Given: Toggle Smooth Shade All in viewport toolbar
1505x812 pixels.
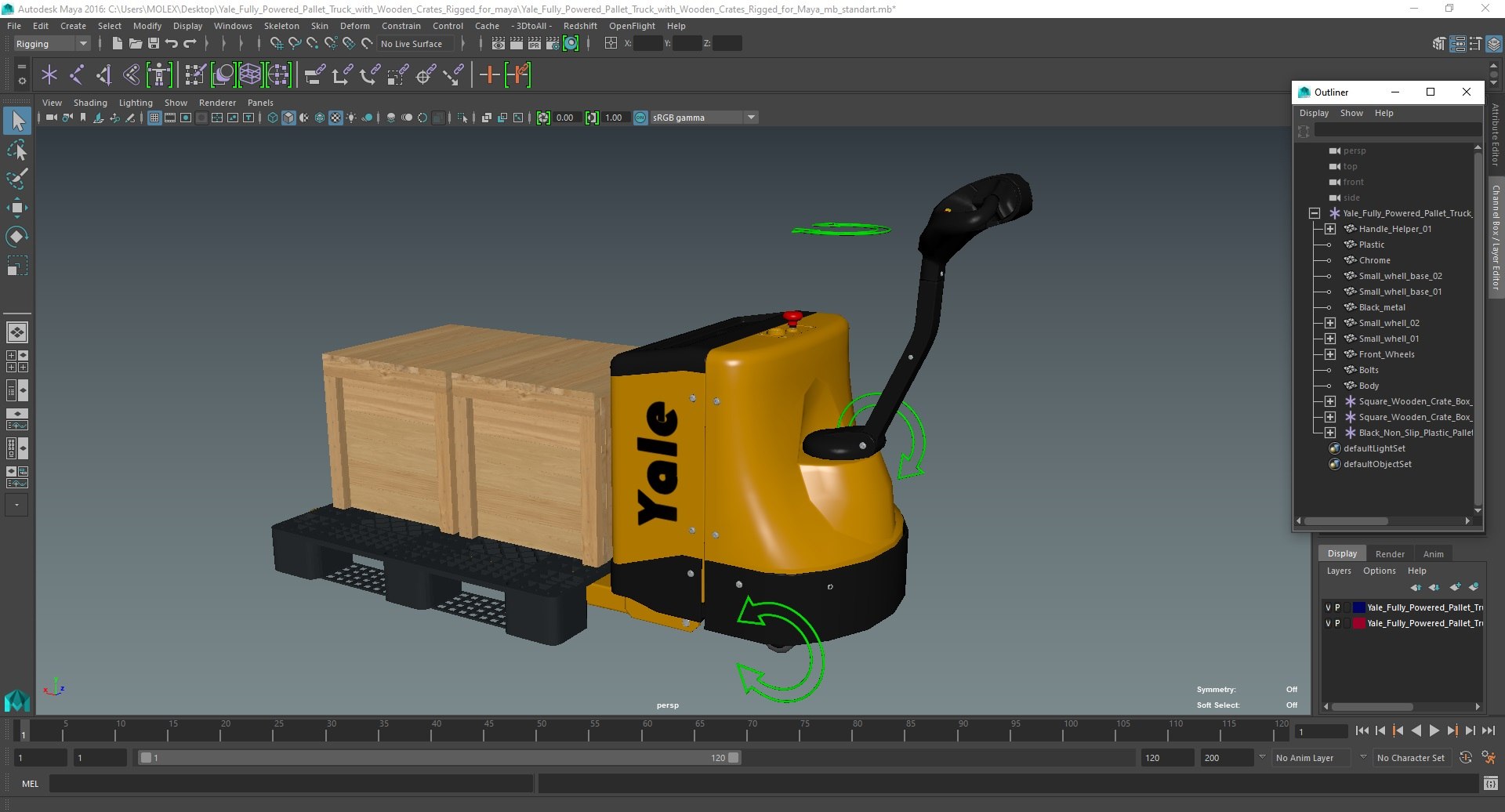Looking at the screenshot, I should 288,118.
